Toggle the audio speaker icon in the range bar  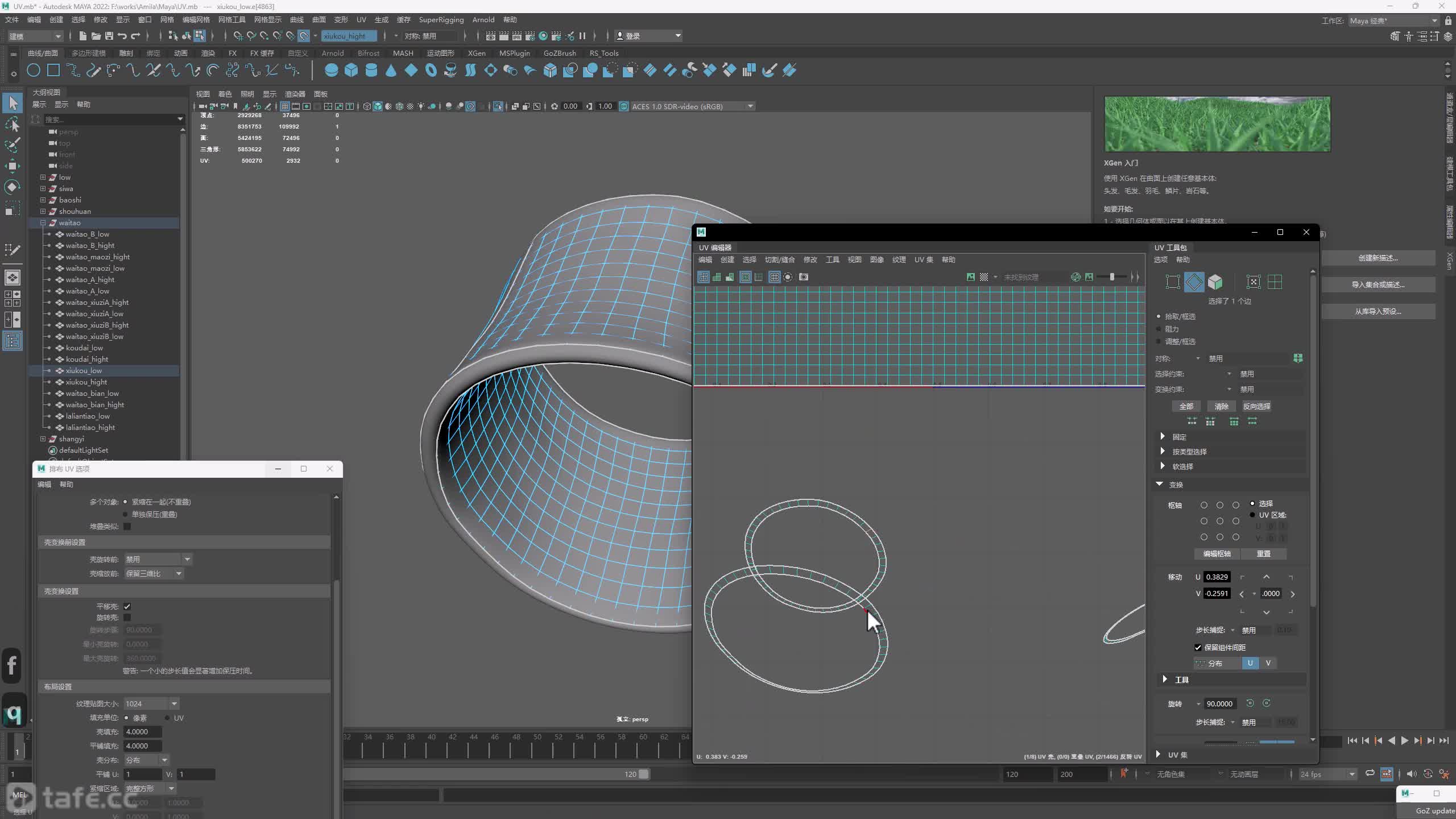(1411, 774)
